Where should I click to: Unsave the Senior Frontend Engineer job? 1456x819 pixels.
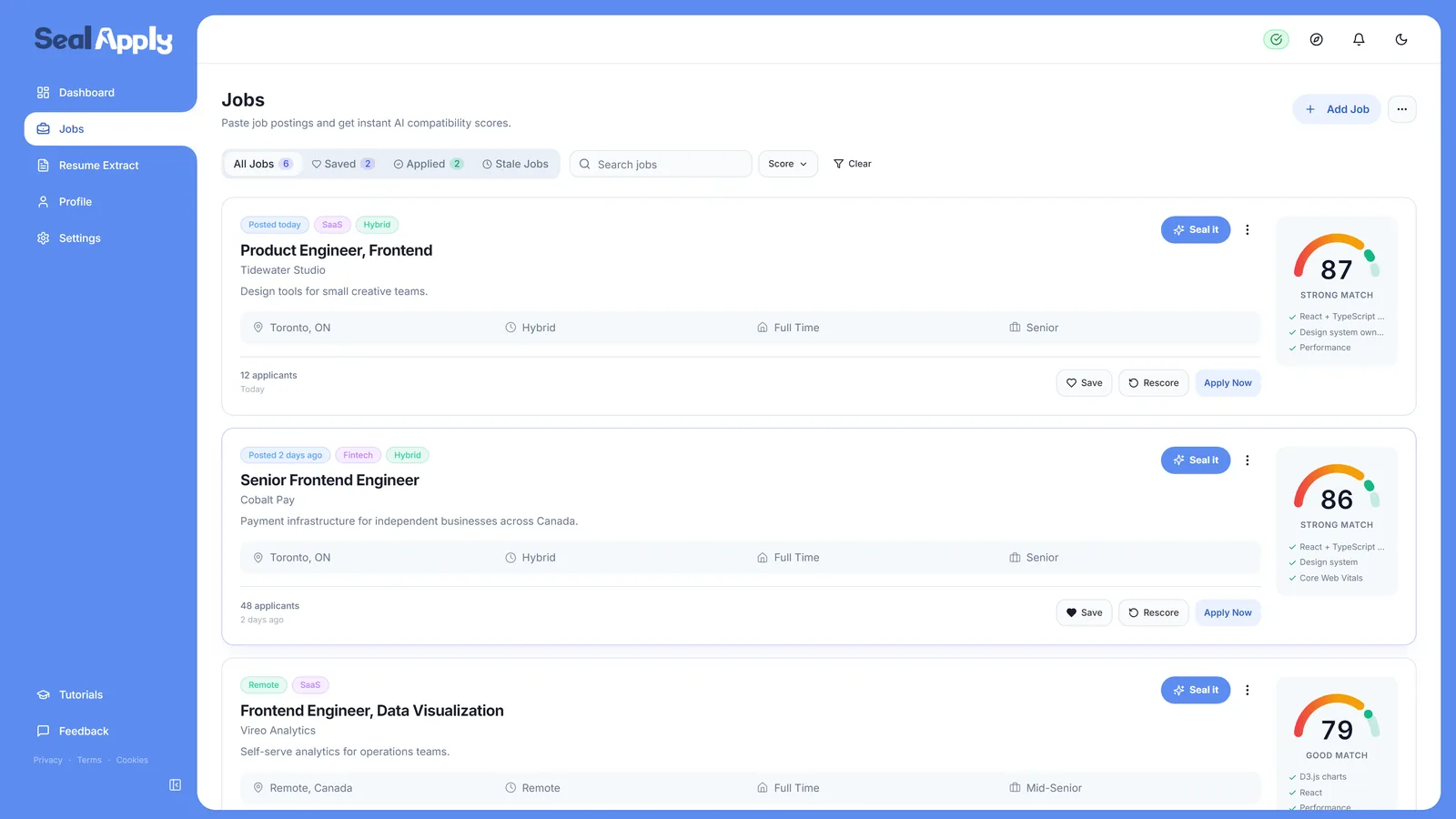pyautogui.click(x=1084, y=612)
